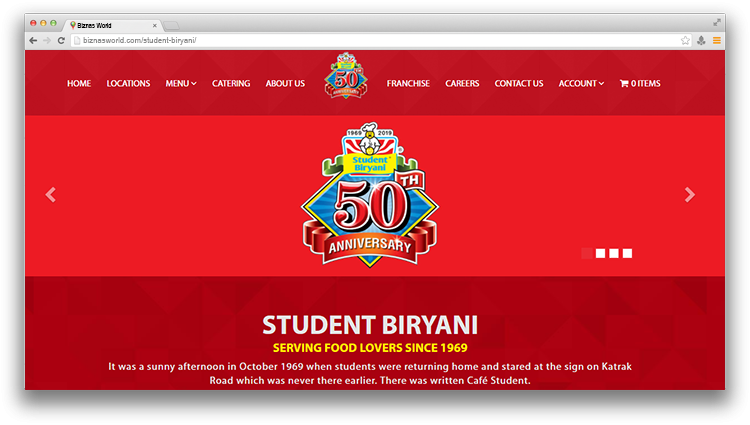Click the Contact Us link

coord(519,84)
